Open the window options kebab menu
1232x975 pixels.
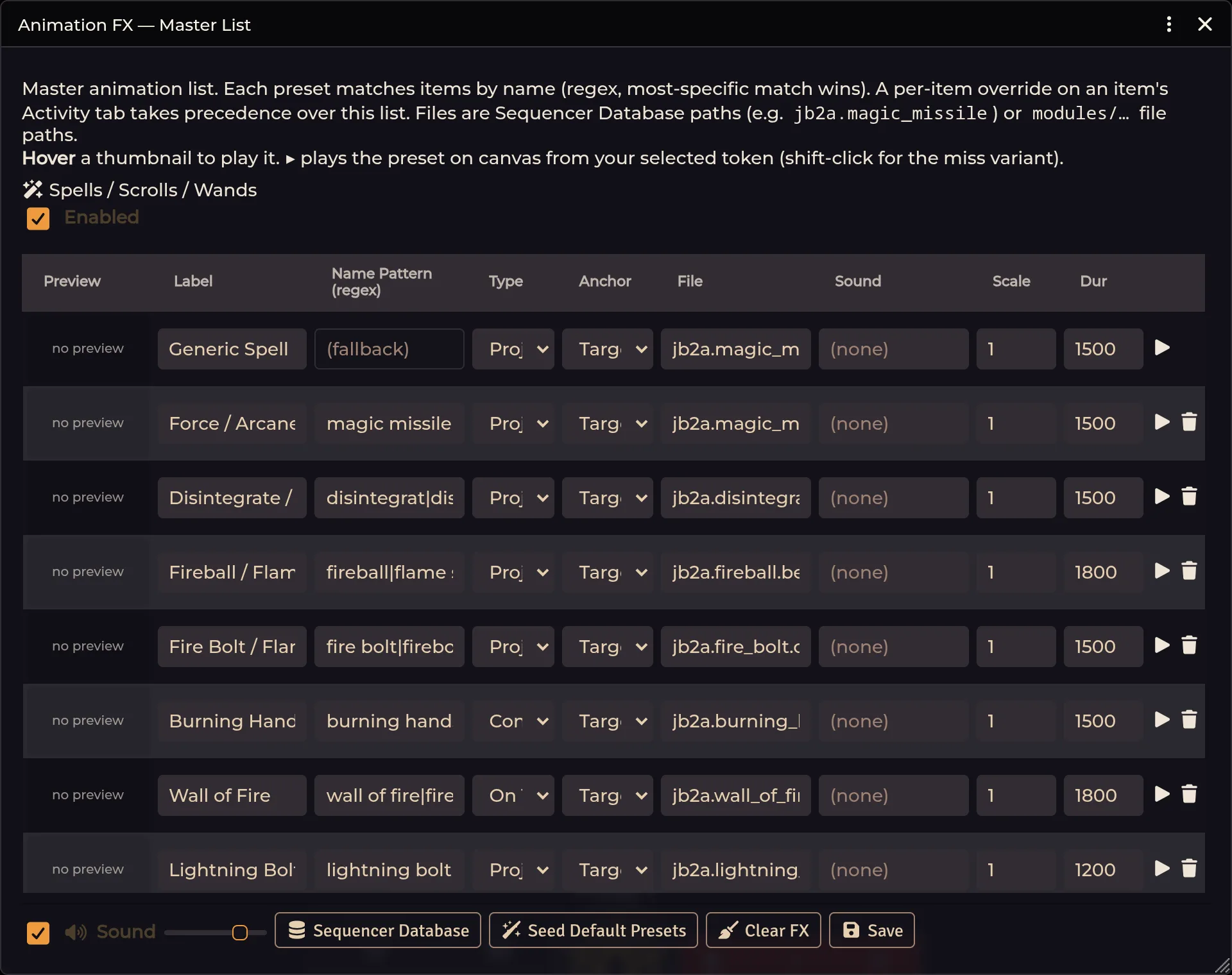pos(1169,24)
